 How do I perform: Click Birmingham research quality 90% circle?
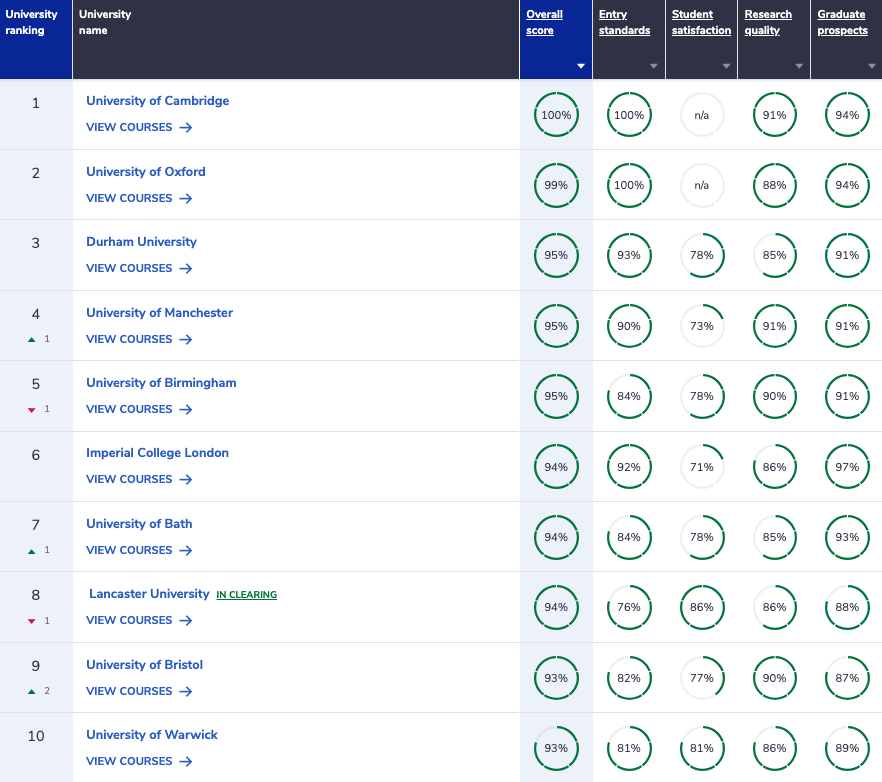(x=774, y=396)
